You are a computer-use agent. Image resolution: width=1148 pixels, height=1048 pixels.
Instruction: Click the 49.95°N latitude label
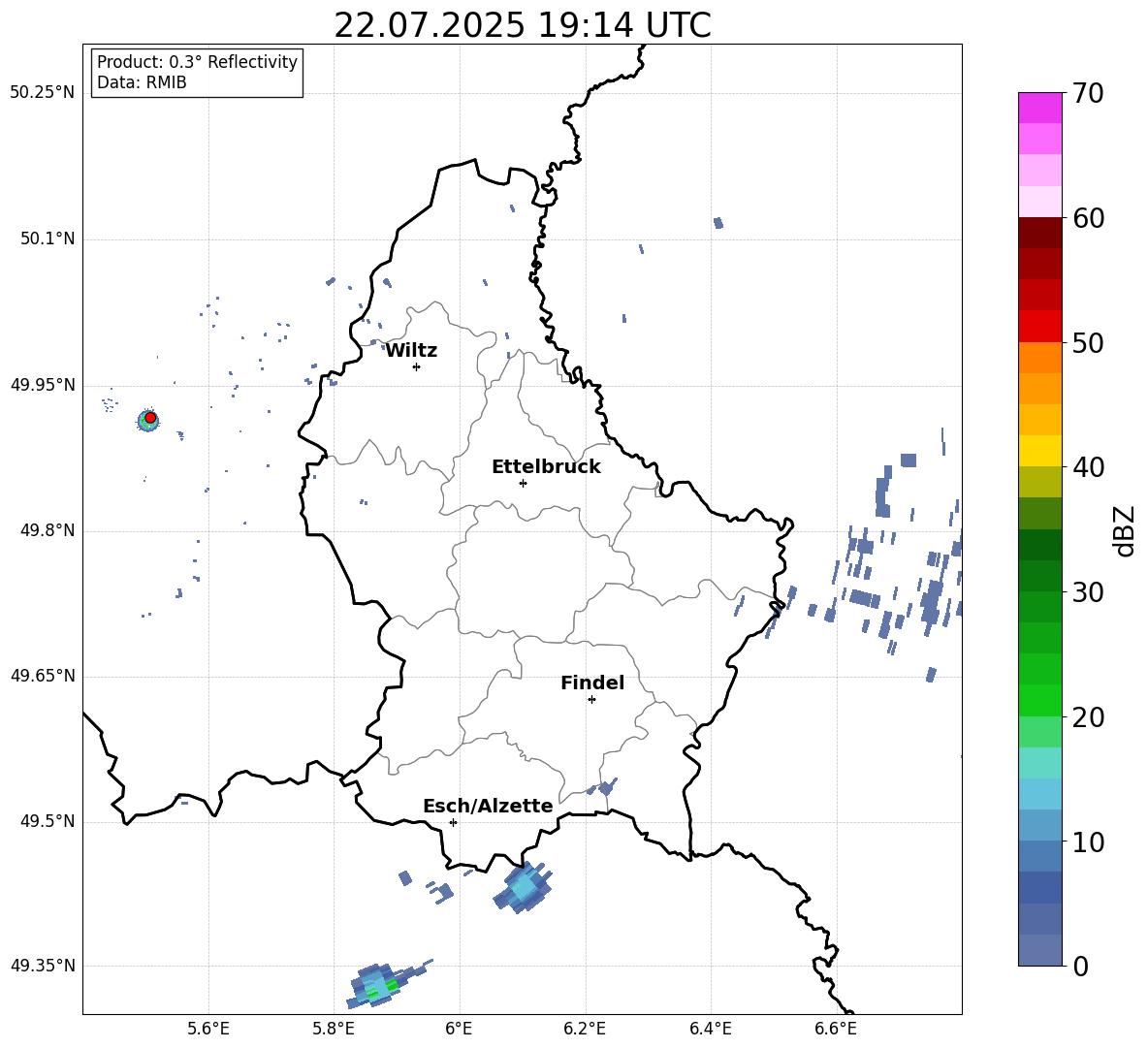coord(43,385)
